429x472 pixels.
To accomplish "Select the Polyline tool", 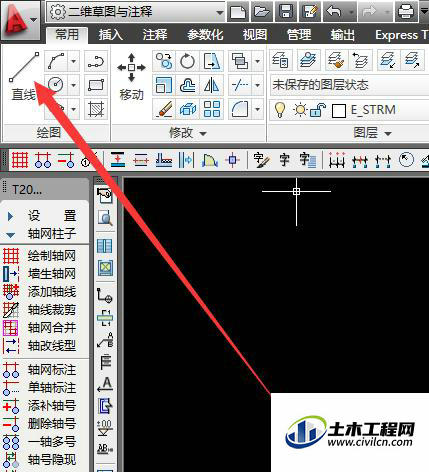I will click(x=96, y=61).
